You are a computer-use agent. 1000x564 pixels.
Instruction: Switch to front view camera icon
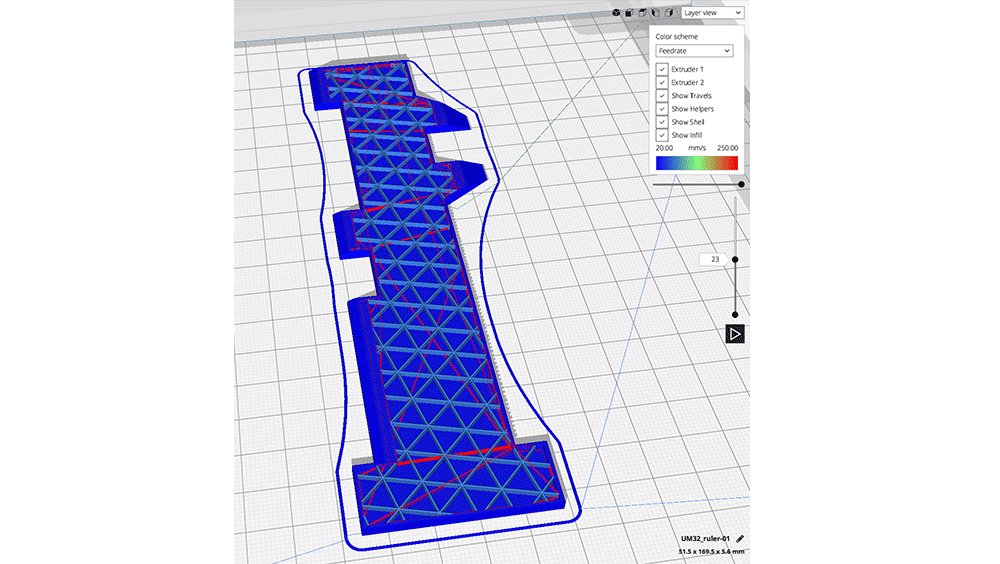(630, 13)
